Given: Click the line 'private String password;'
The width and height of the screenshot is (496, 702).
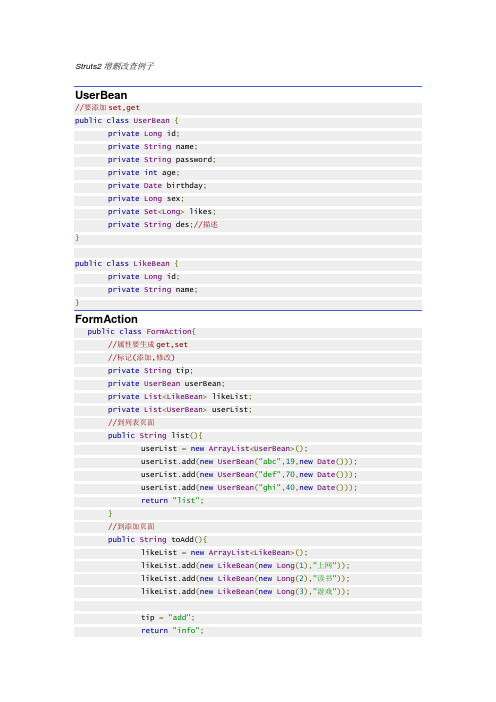Looking at the screenshot, I should [162, 159].
